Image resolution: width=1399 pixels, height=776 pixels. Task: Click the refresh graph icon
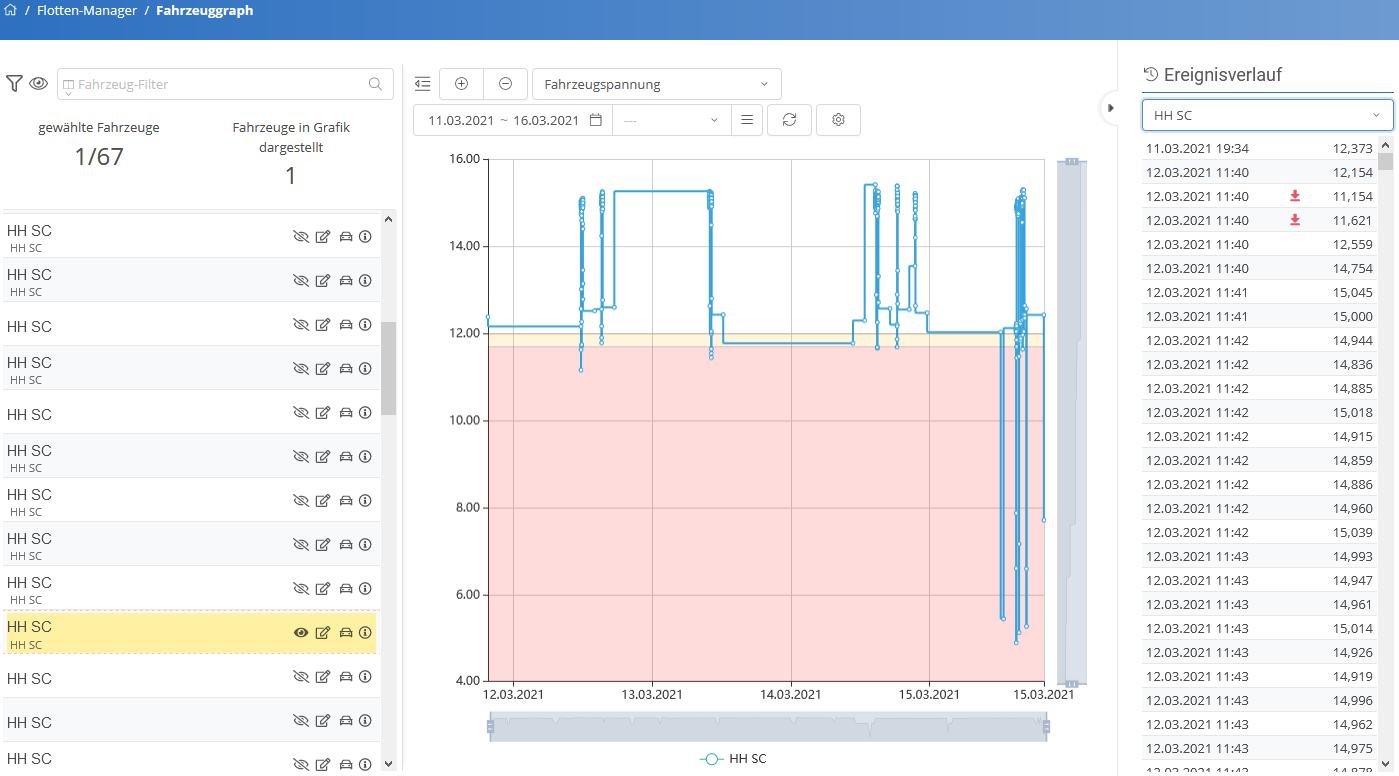[x=789, y=120]
